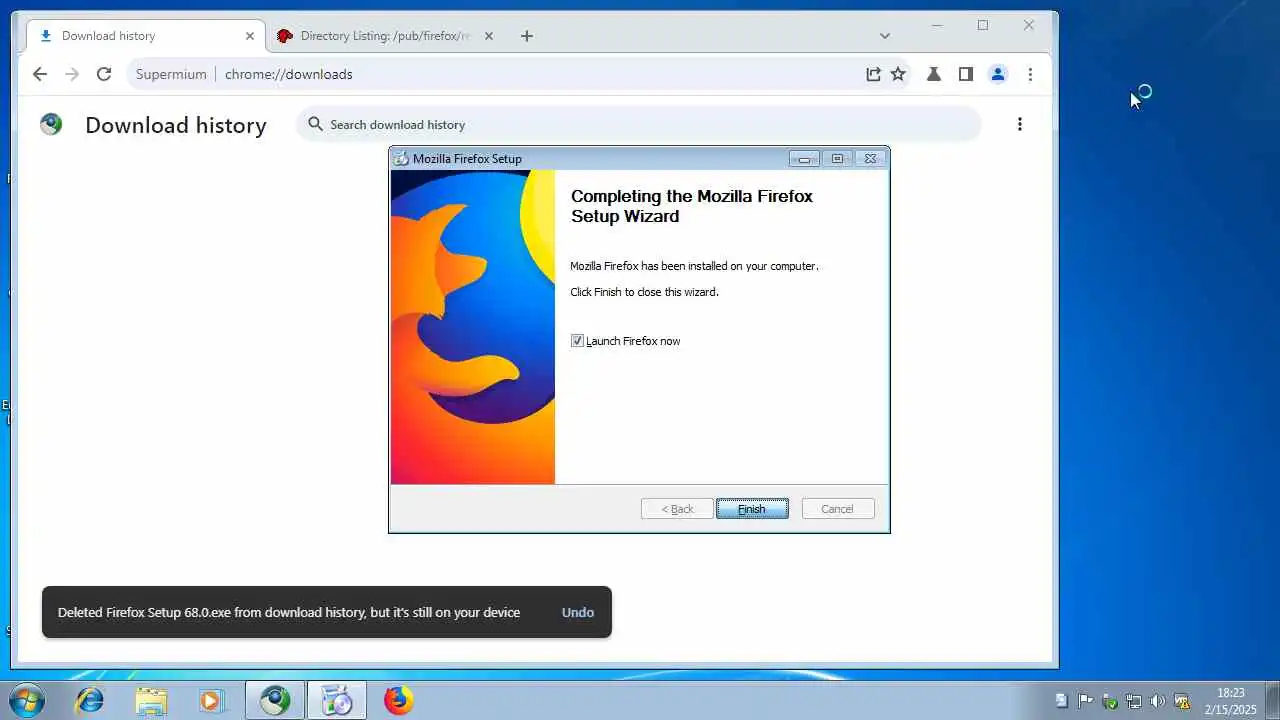Click the Share icon in address bar
Screen dimensions: 1280x720
(873, 74)
